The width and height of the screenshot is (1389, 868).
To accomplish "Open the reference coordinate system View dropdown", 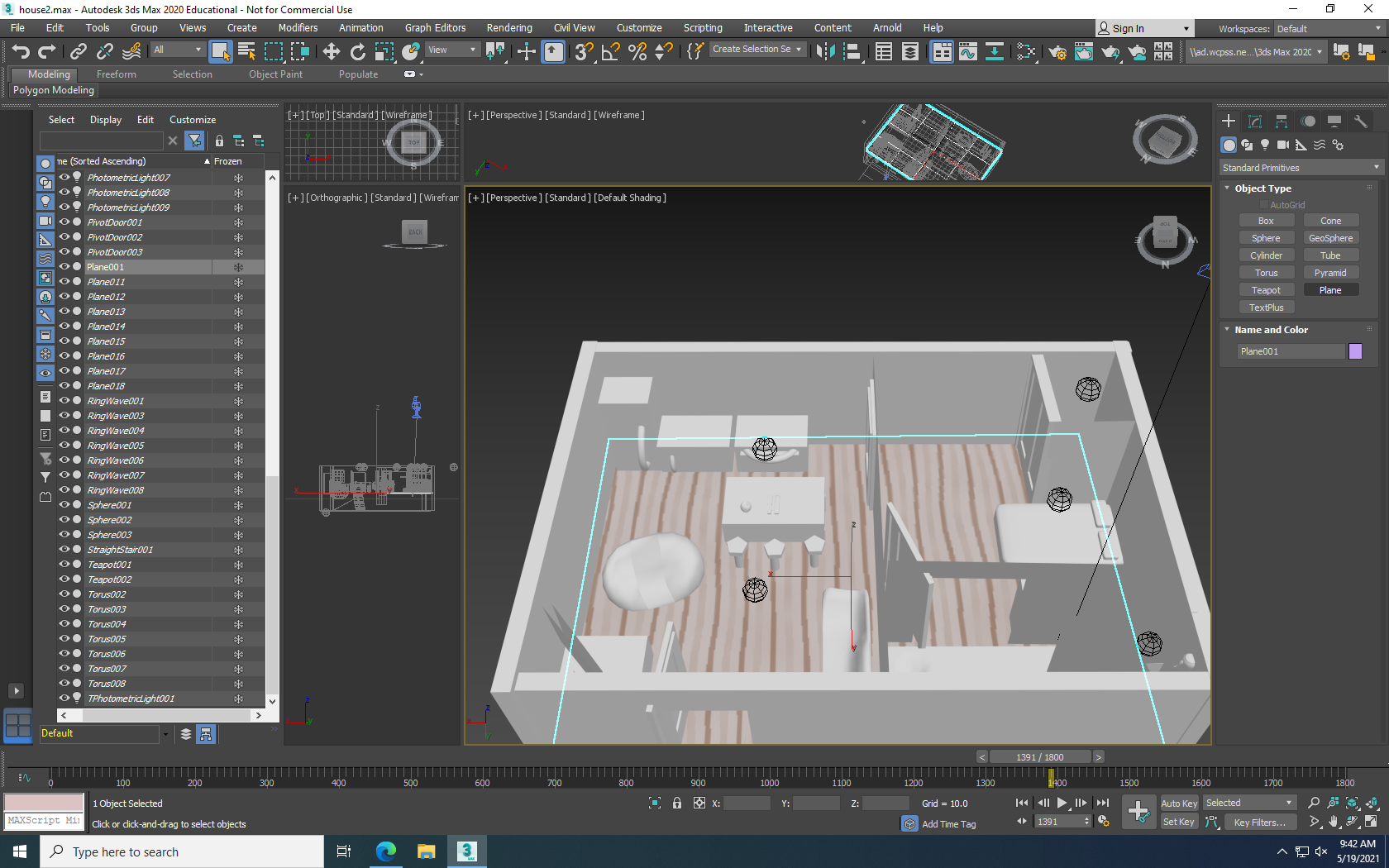I will 451,49.
